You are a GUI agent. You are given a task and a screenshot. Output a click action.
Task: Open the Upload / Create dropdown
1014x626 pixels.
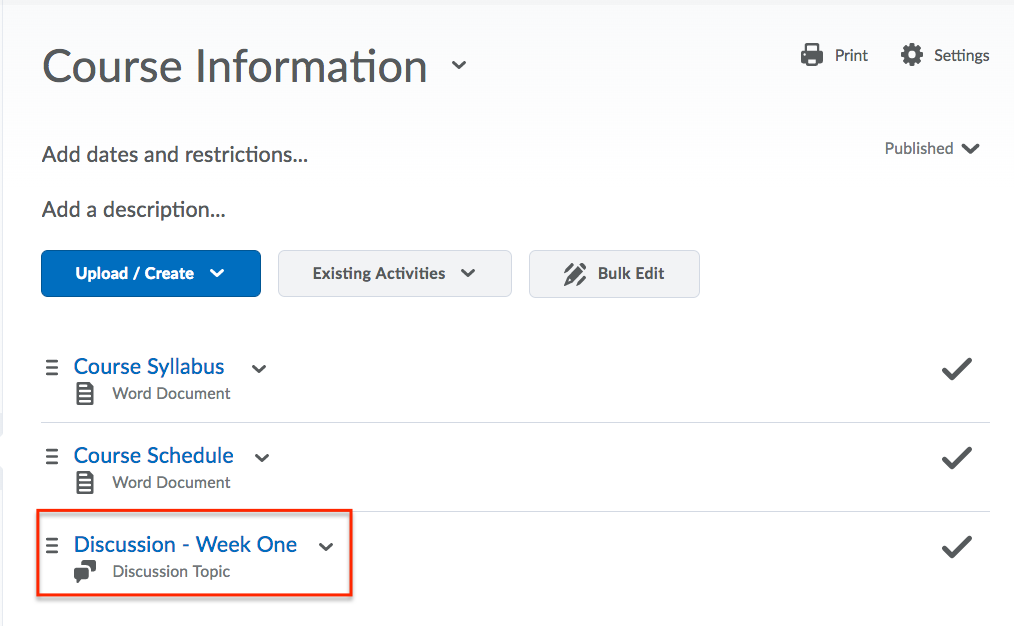pyautogui.click(x=151, y=274)
